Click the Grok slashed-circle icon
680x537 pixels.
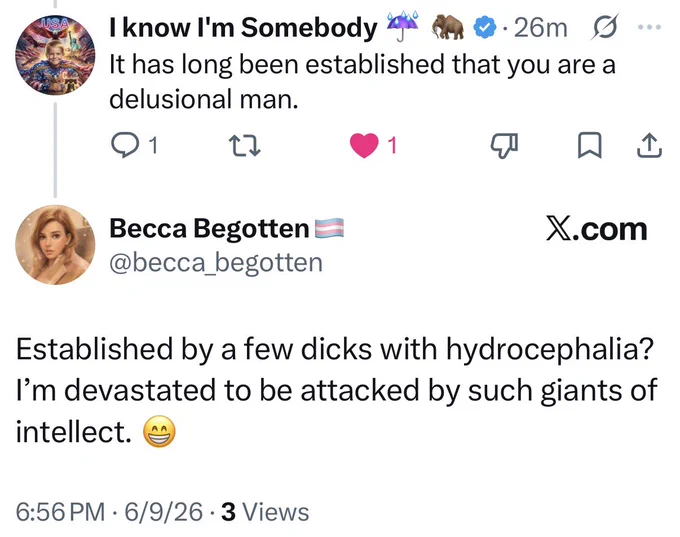click(605, 27)
